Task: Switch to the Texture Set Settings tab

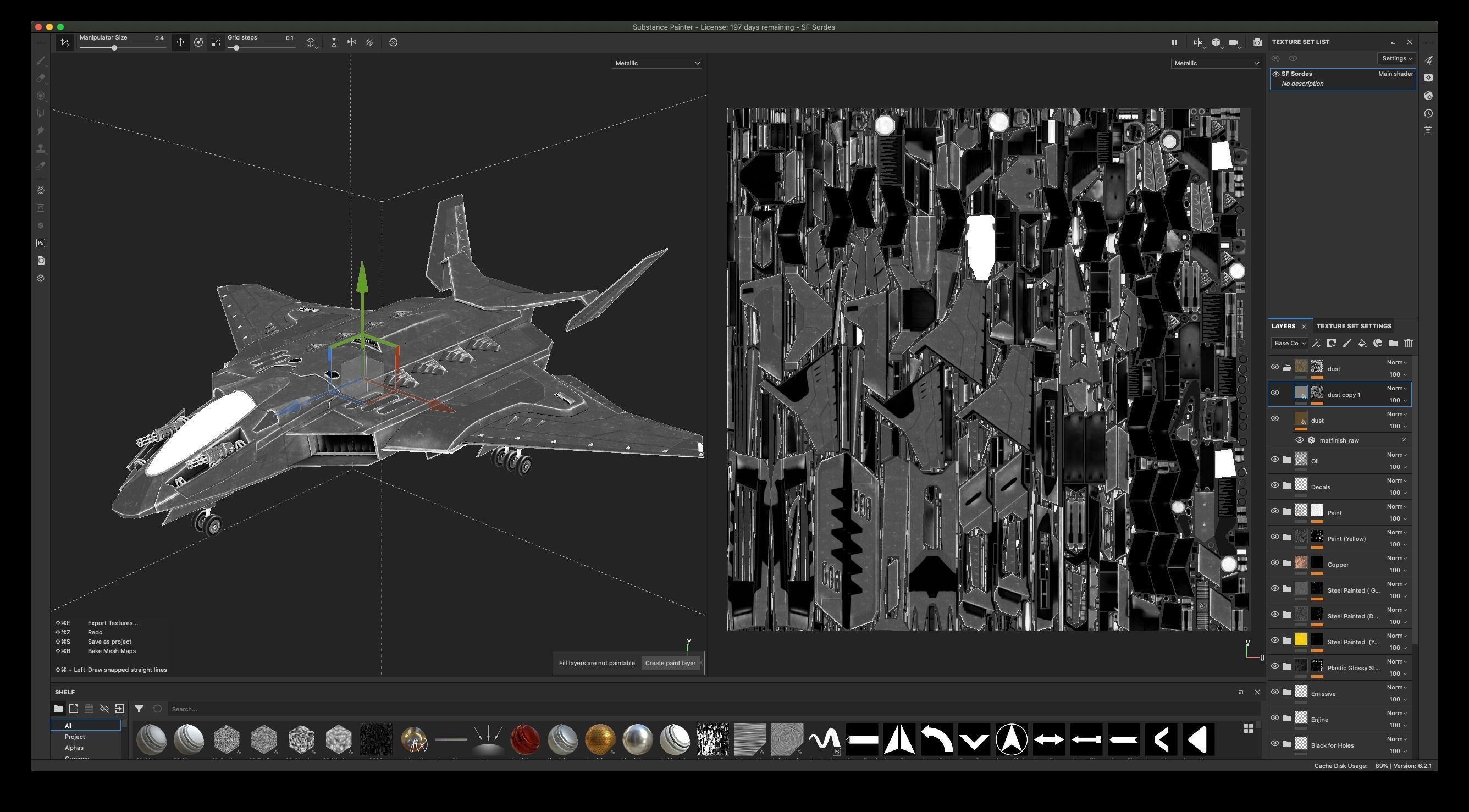Action: (x=1354, y=326)
